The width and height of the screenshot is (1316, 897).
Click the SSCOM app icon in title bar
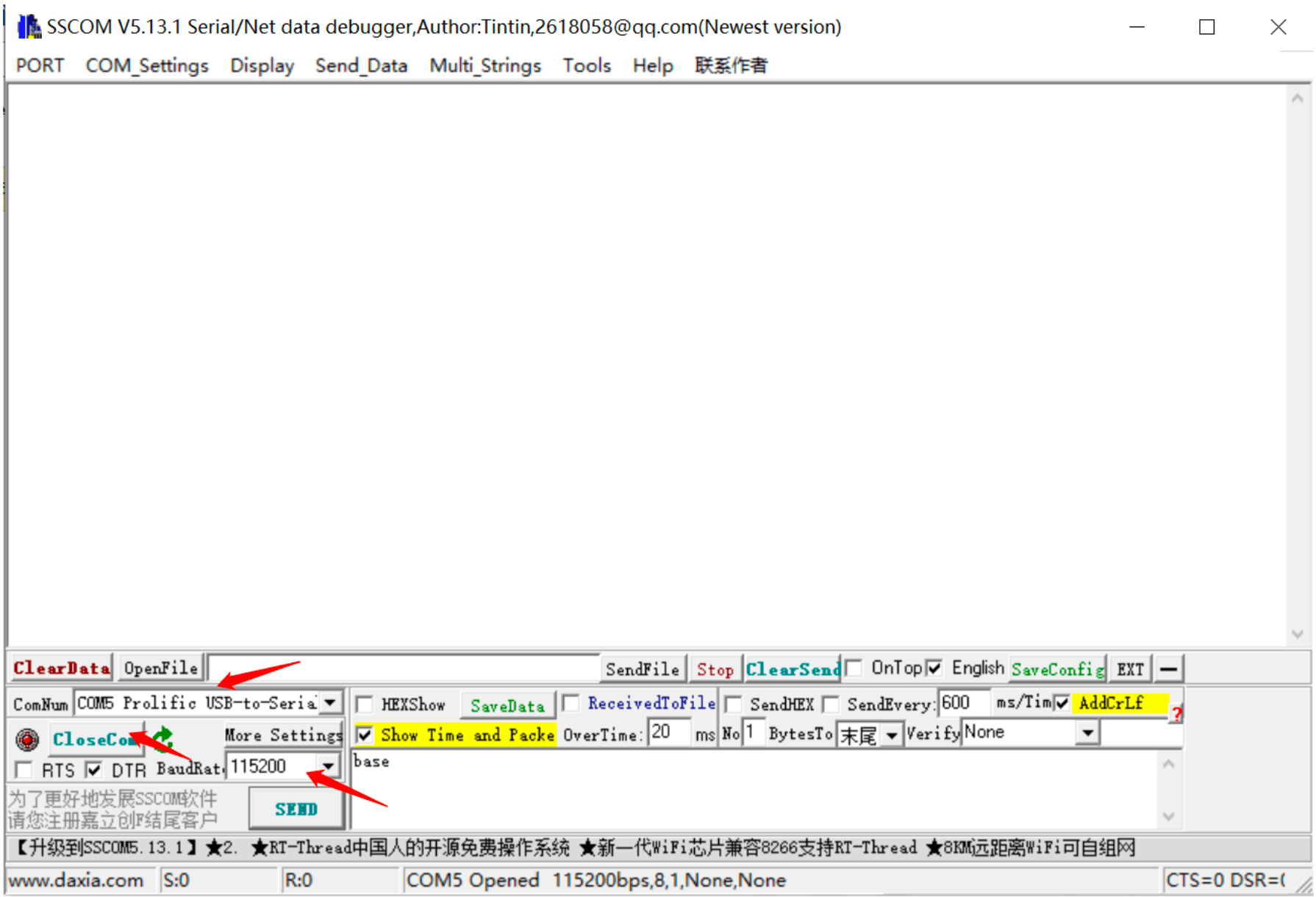click(29, 27)
